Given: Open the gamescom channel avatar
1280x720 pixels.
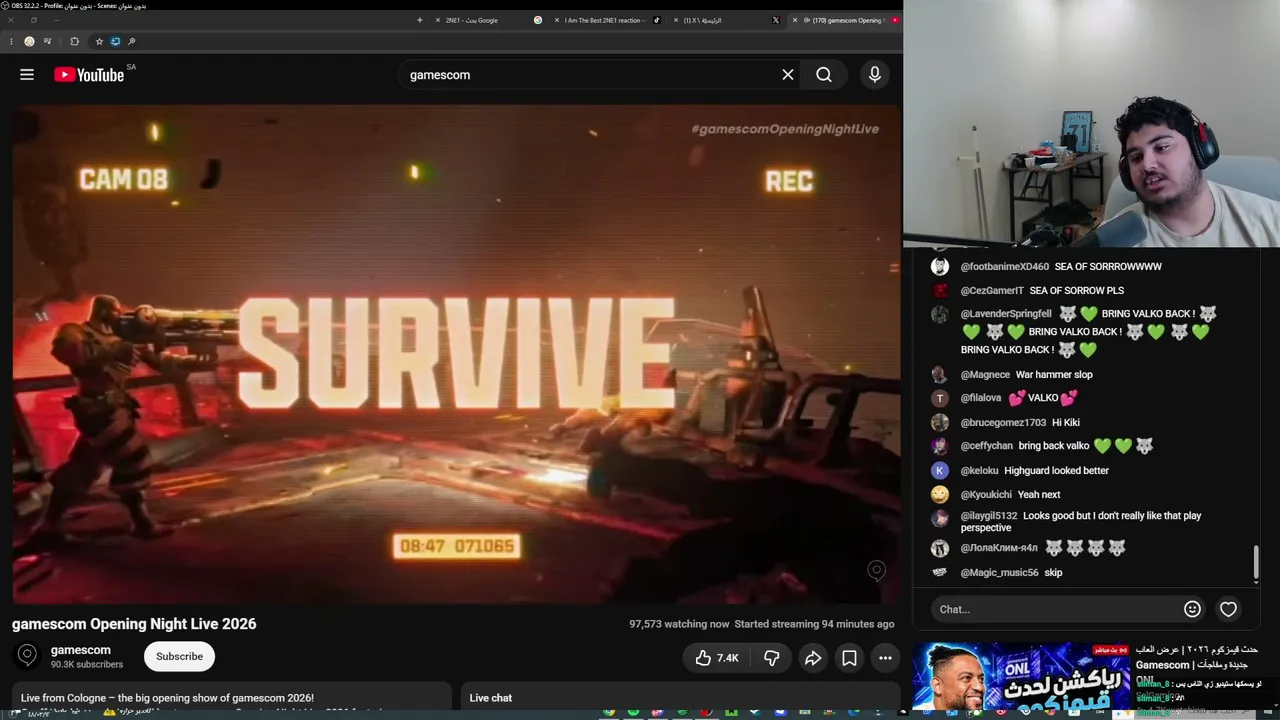Looking at the screenshot, I should coord(27,656).
